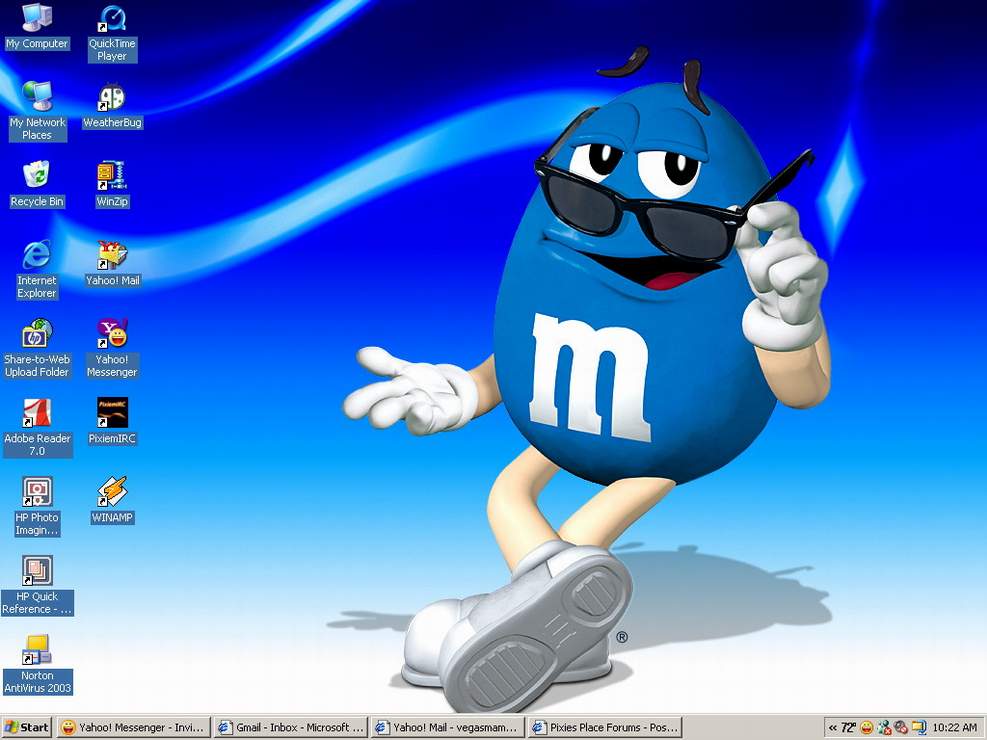Click the Yahoo Messenger smiley tray icon
This screenshot has width=987, height=740.
[867, 728]
